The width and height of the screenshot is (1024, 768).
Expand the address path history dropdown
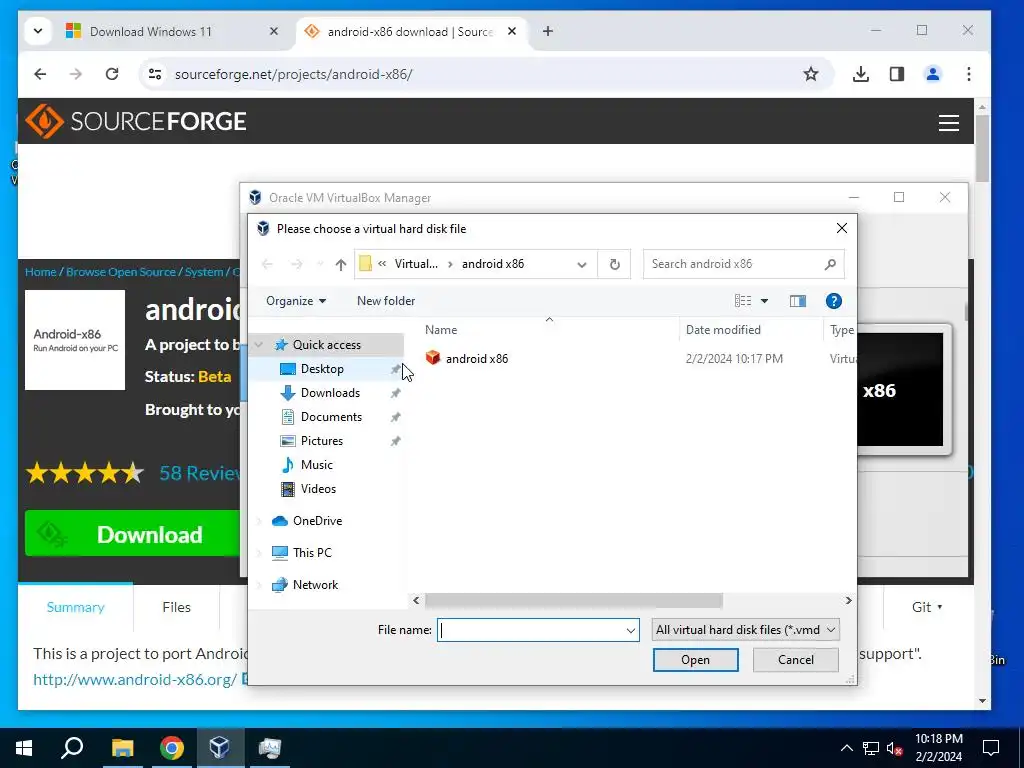click(x=581, y=264)
